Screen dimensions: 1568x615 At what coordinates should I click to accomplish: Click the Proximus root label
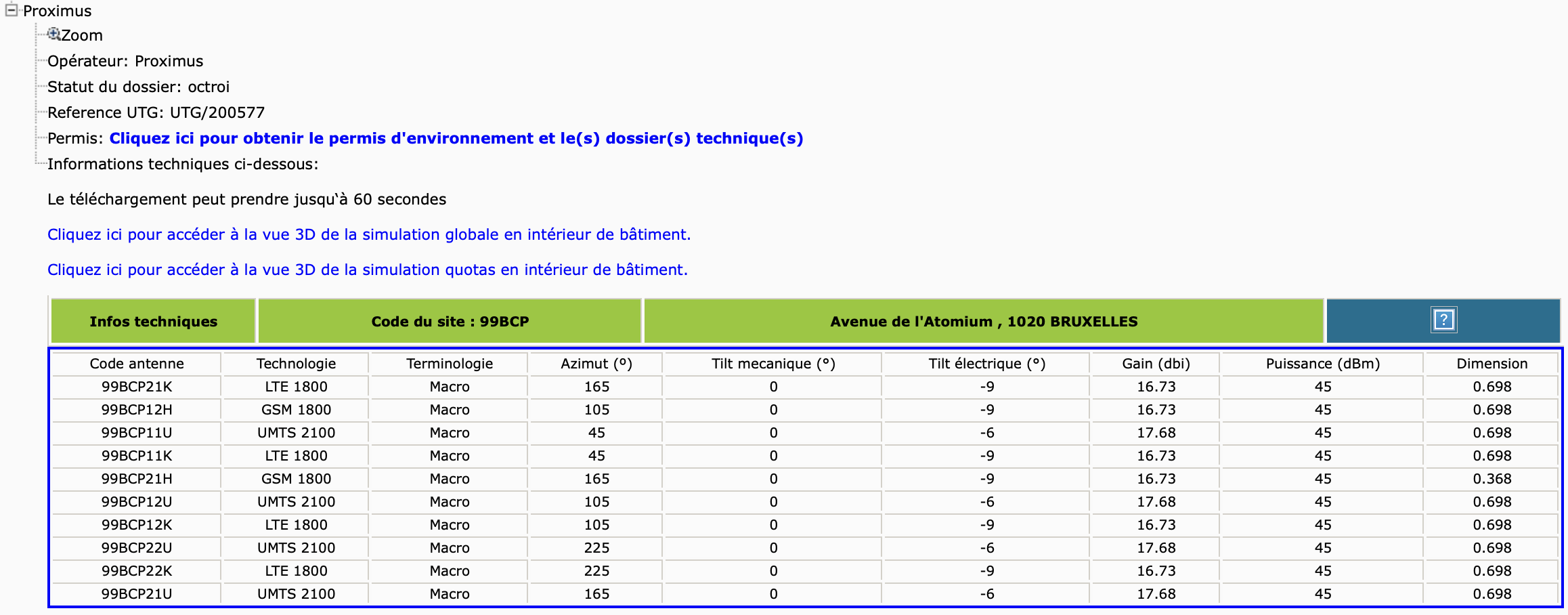coord(57,11)
